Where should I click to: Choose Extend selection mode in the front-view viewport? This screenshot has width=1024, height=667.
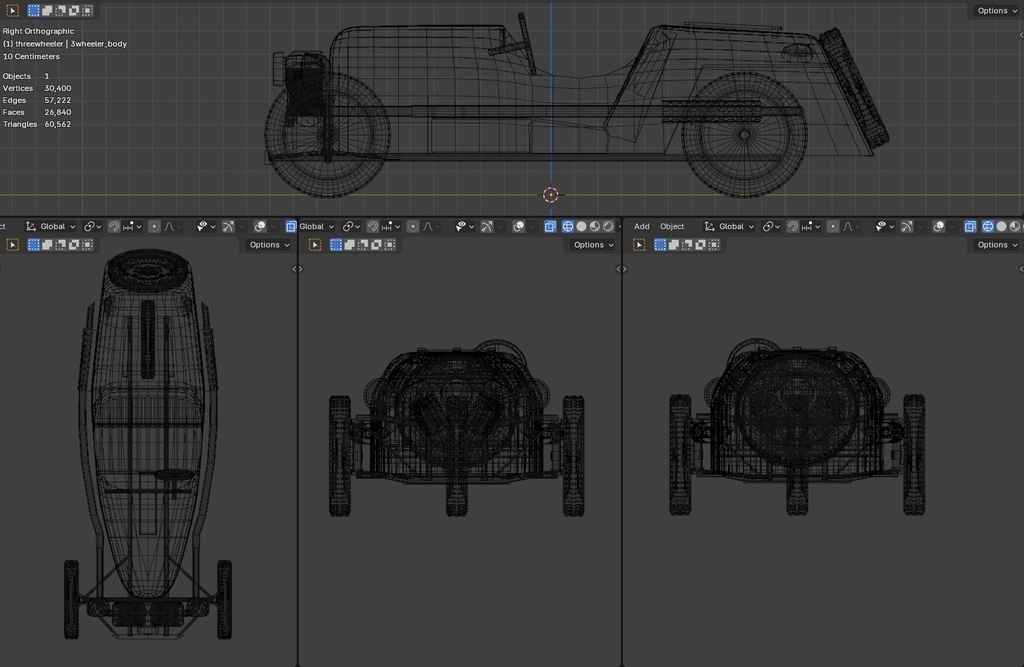click(x=349, y=244)
